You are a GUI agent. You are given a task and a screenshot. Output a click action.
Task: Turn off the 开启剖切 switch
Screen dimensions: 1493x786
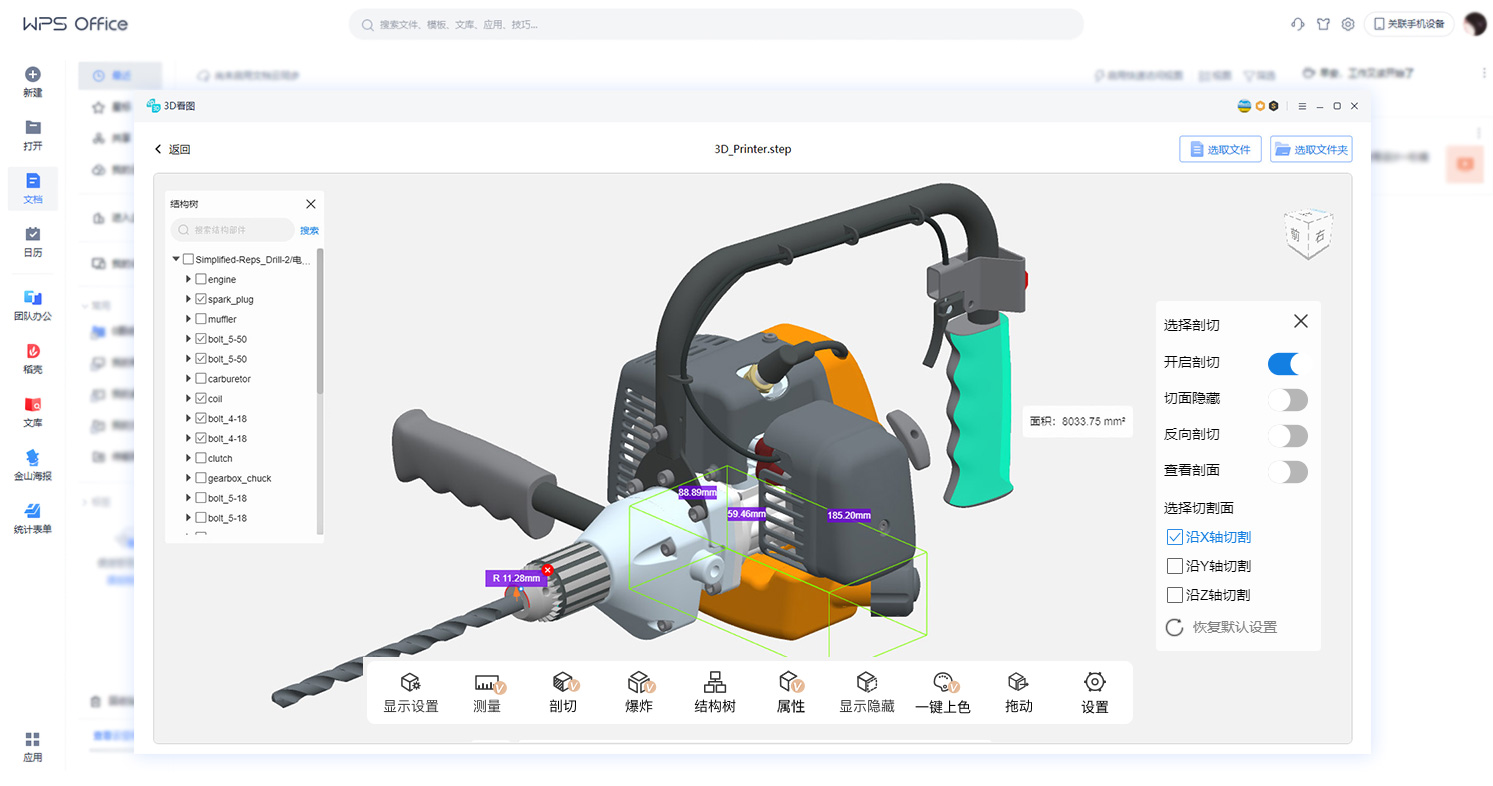tap(1287, 363)
